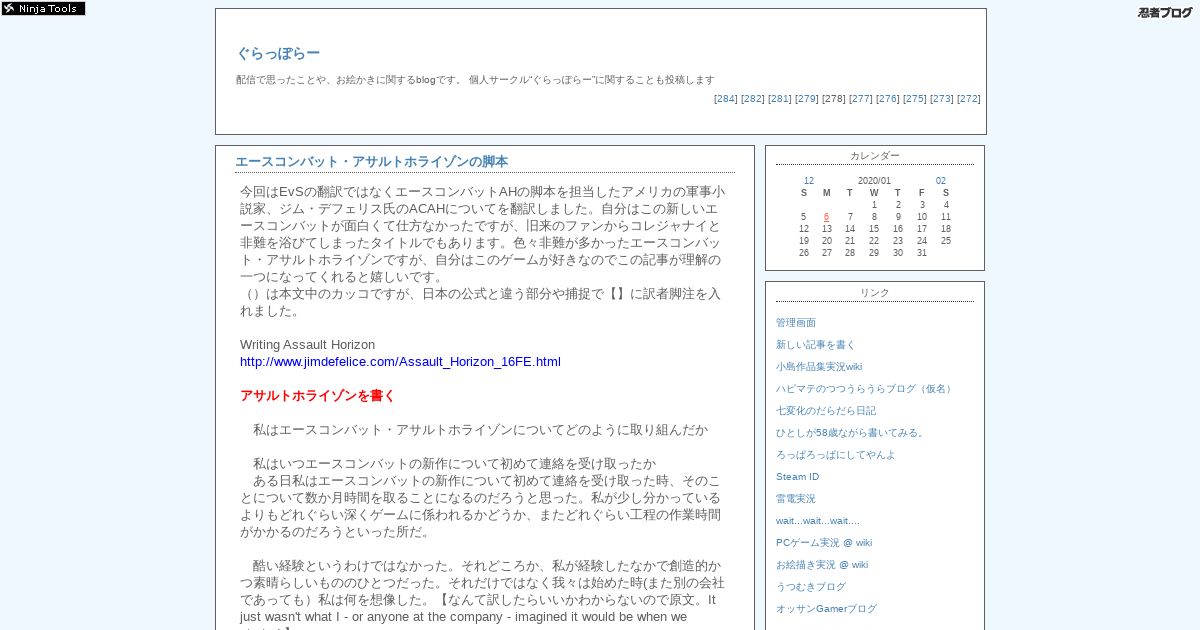Open the オッサンGamerブログ link
Image resolution: width=1200 pixels, height=630 pixels.
coord(826,609)
